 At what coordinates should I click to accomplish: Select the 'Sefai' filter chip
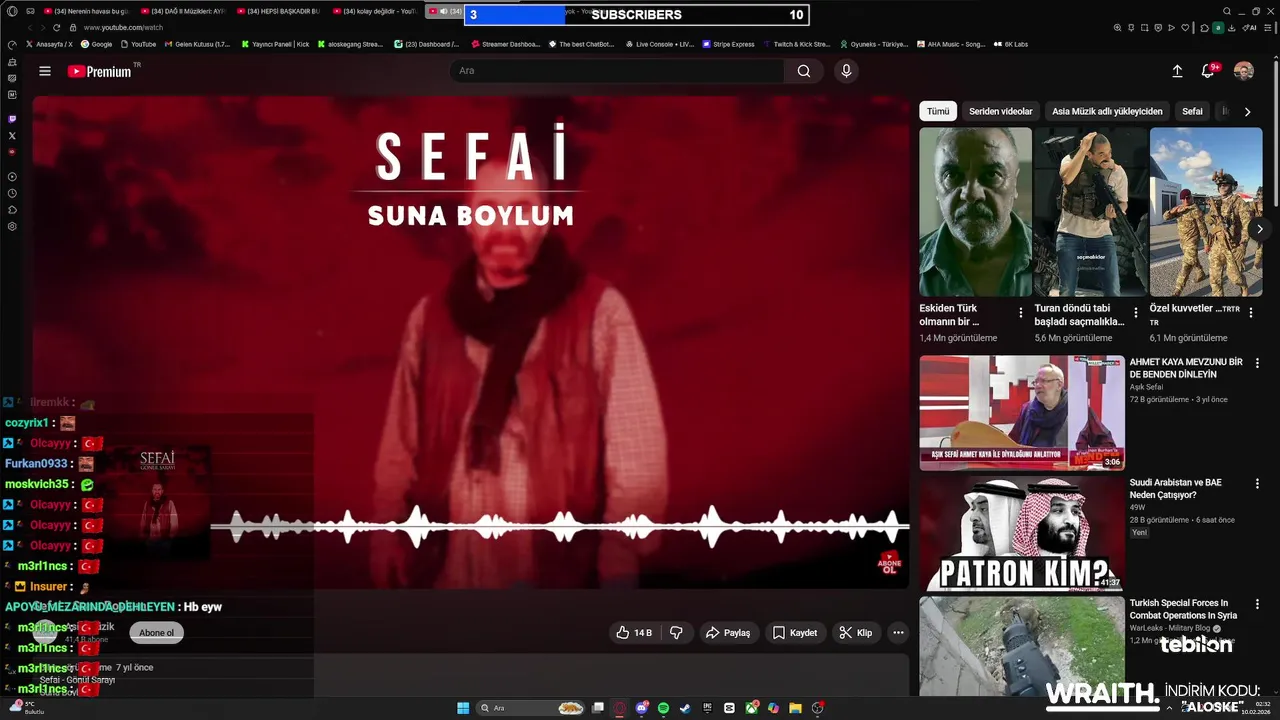1192,111
